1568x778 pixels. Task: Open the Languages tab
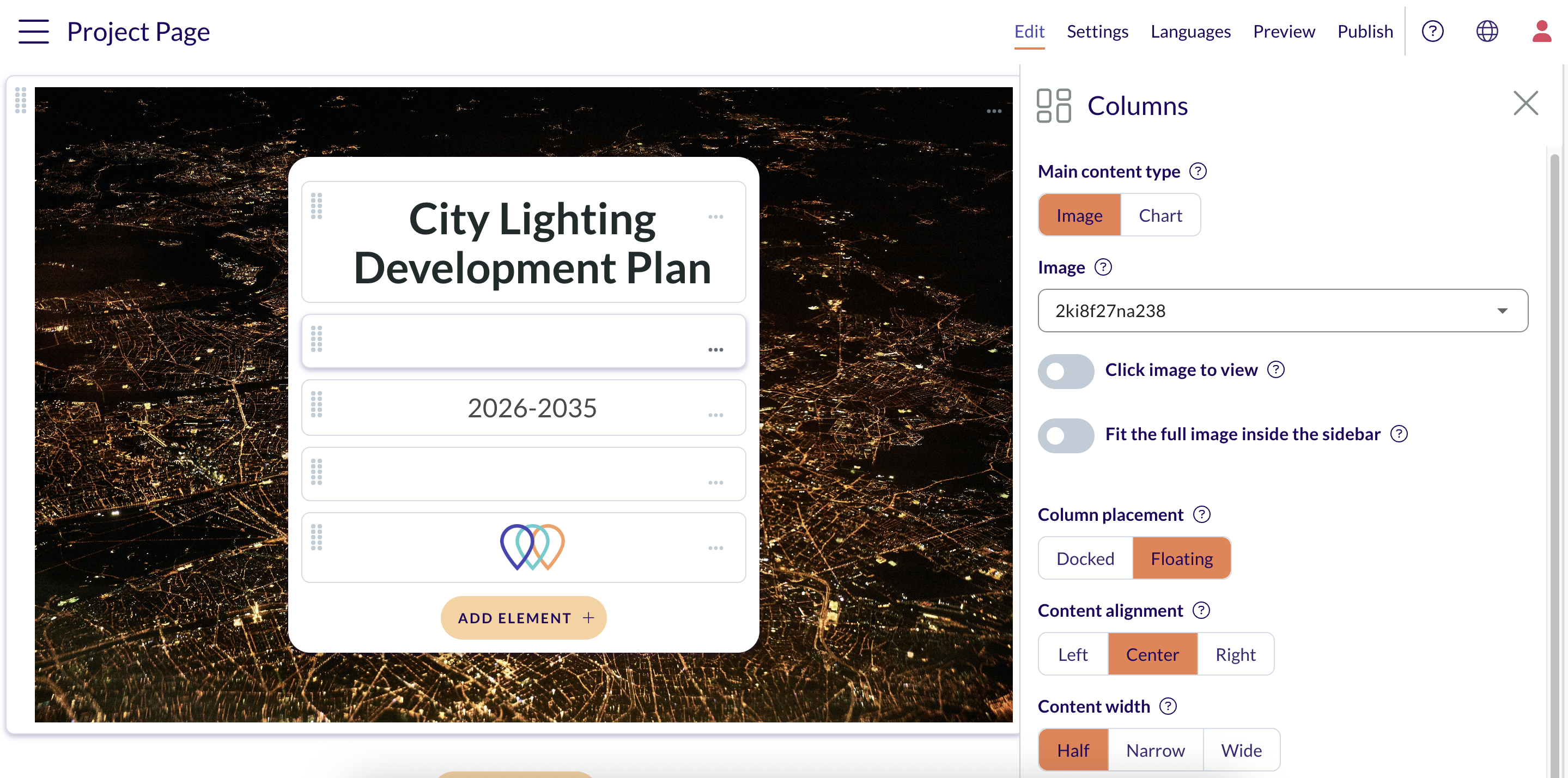coord(1190,32)
